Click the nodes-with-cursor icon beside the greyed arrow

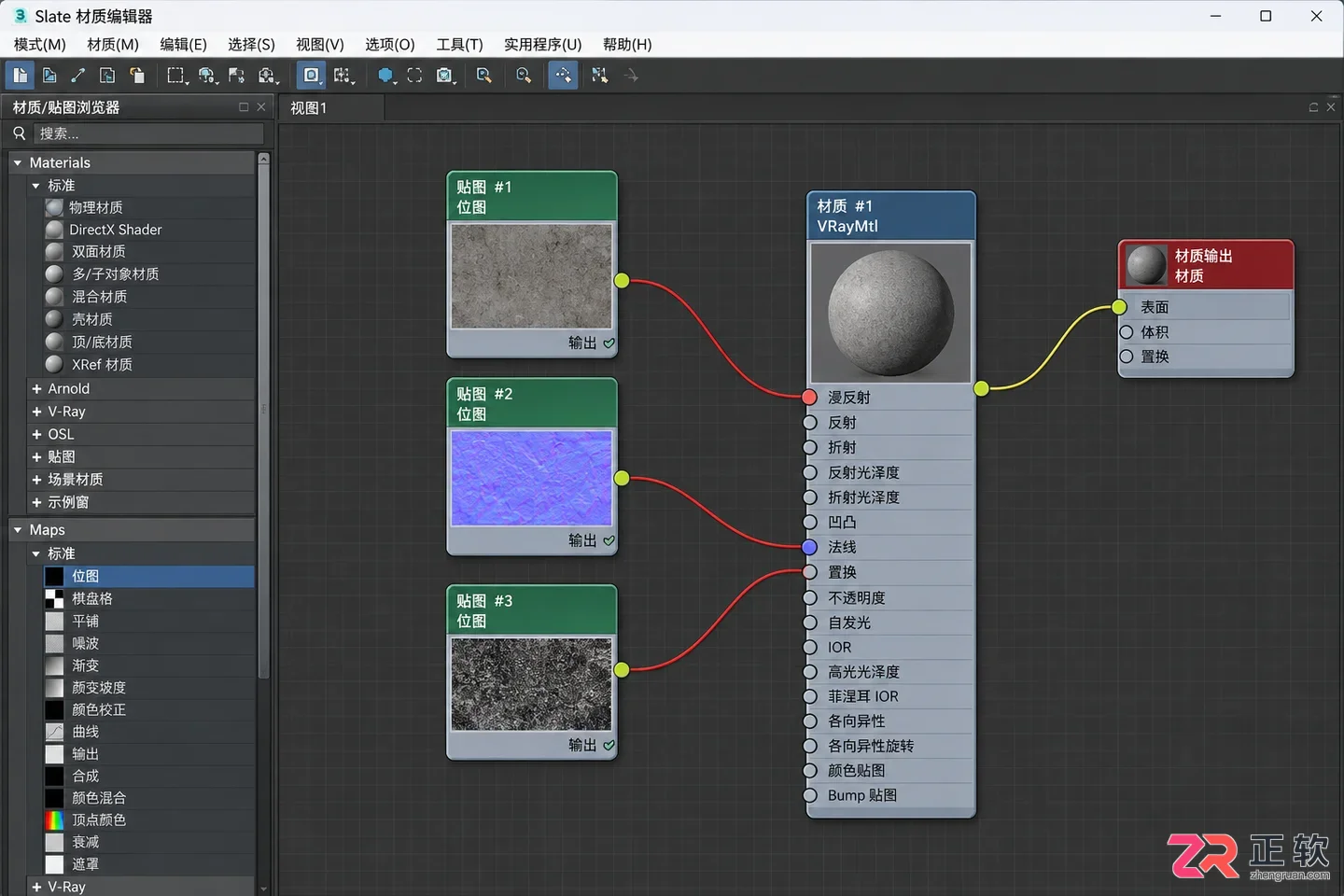tap(599, 76)
